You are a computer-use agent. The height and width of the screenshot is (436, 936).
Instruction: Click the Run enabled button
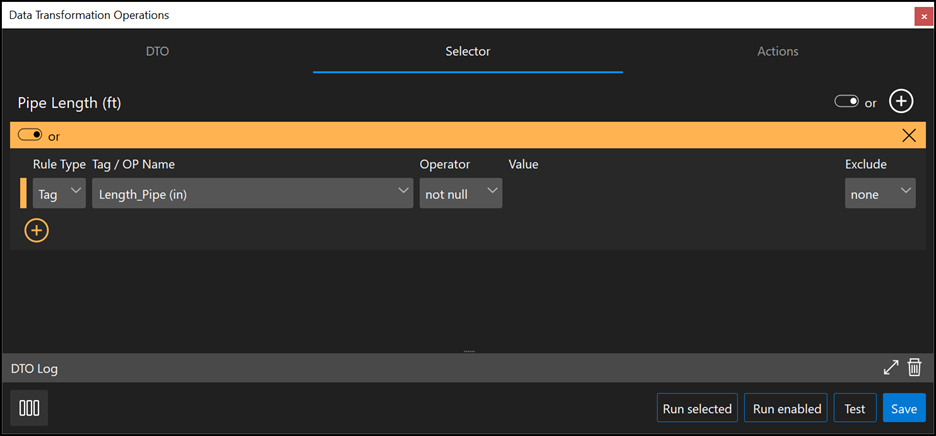786,408
